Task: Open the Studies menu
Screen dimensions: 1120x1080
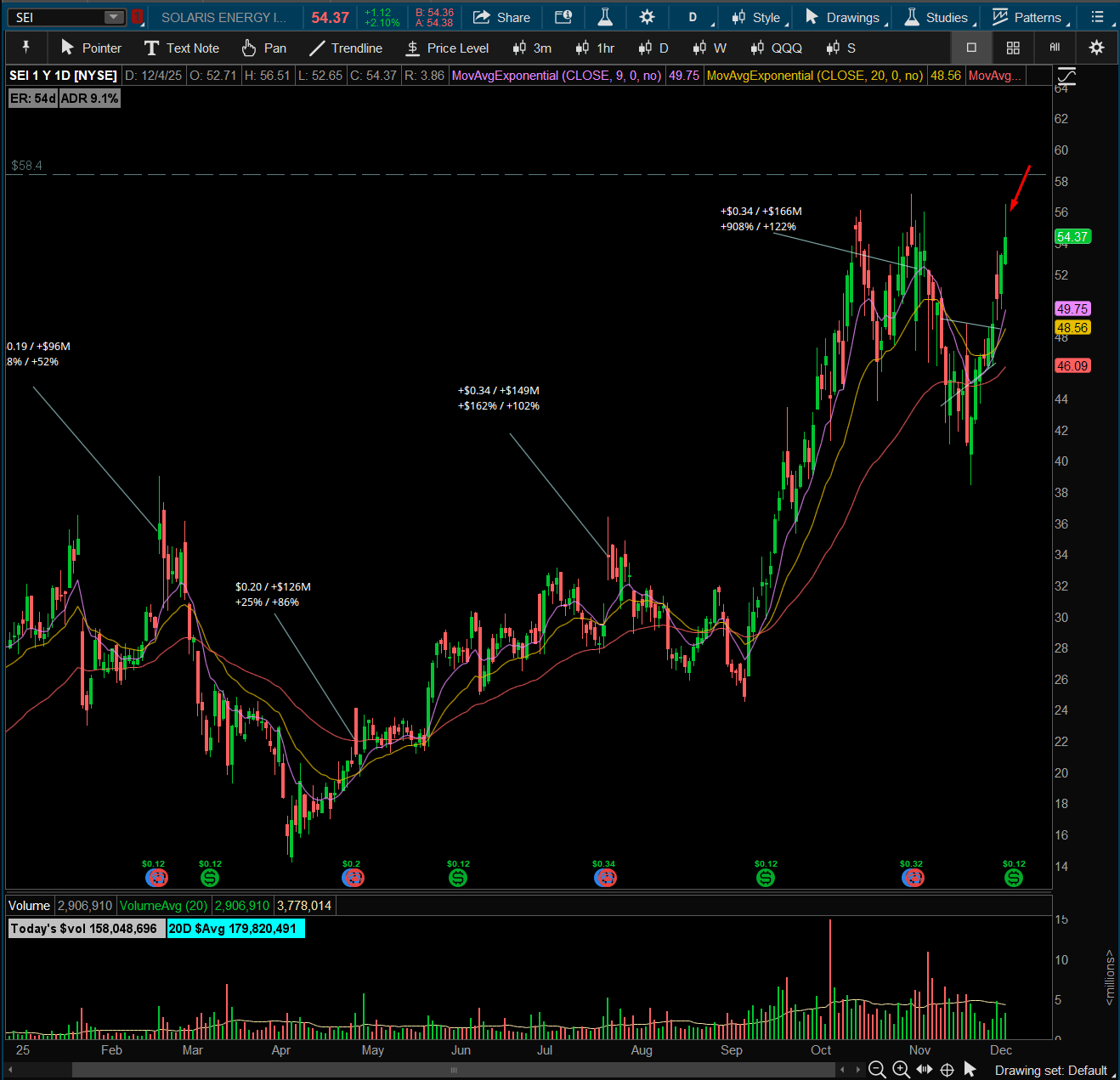Action: tap(937, 17)
